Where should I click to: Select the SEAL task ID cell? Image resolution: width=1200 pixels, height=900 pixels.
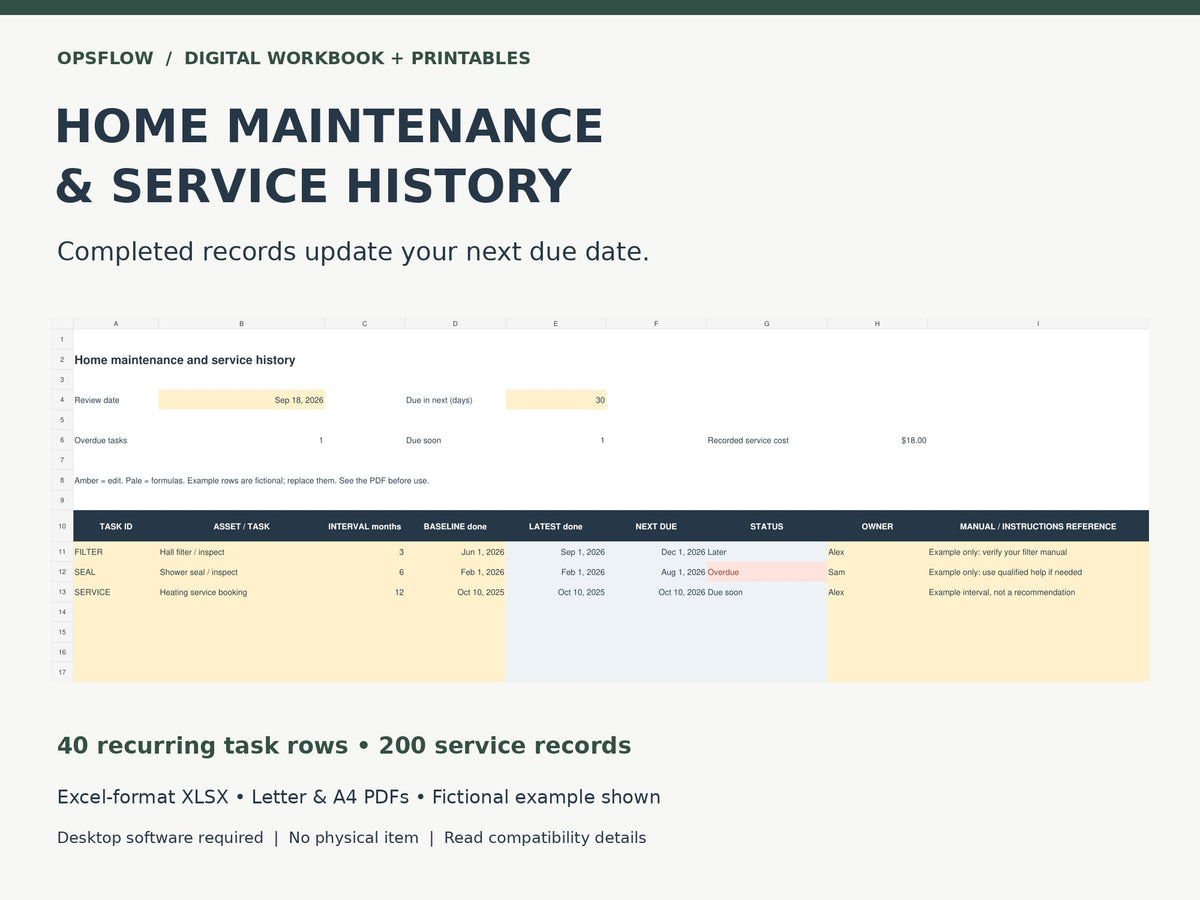pyautogui.click(x=116, y=572)
